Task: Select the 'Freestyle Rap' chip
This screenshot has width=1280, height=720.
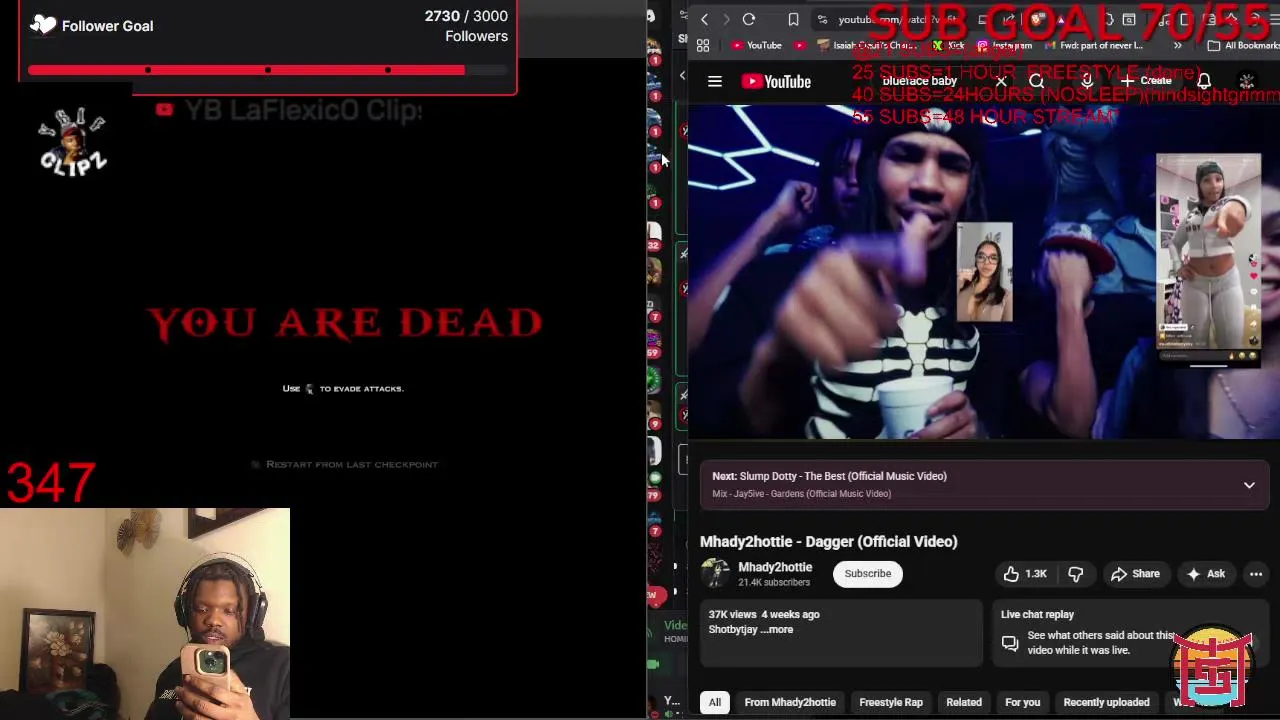Action: (x=891, y=702)
